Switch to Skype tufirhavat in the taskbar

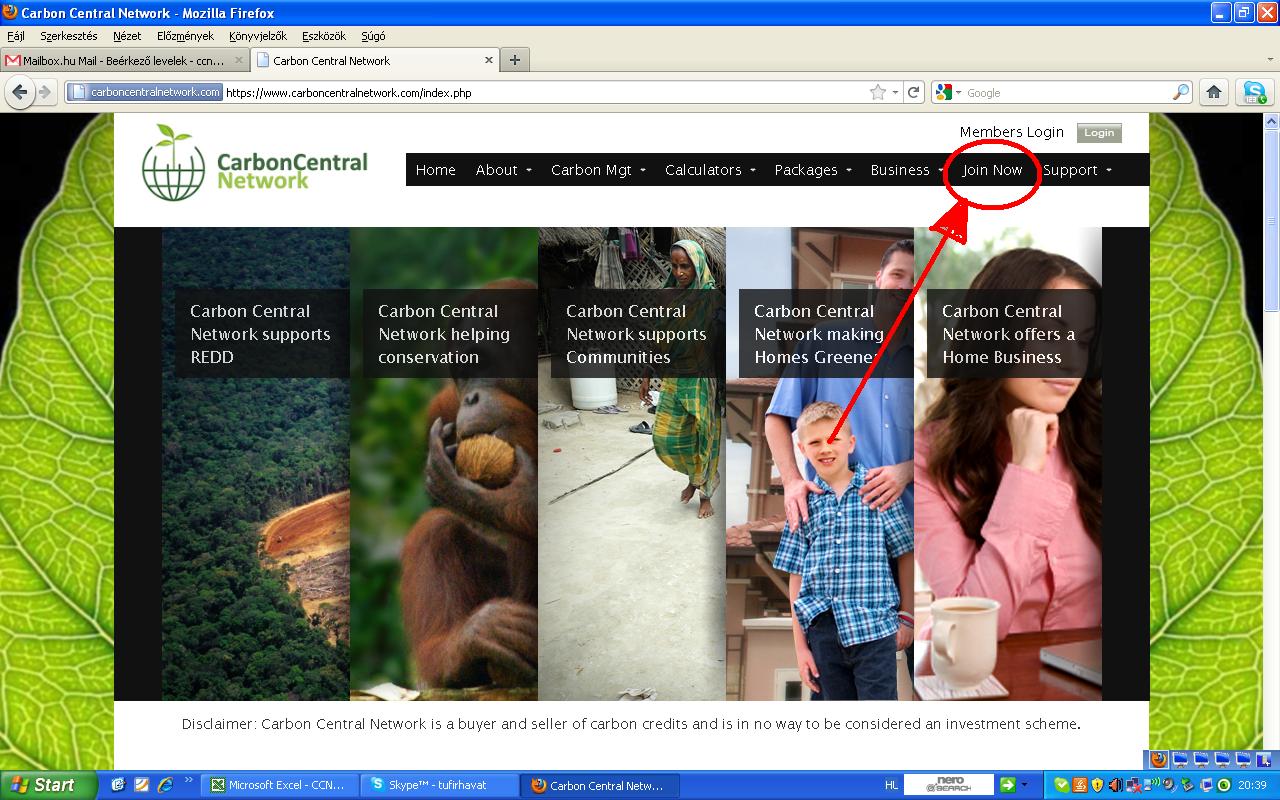click(437, 785)
